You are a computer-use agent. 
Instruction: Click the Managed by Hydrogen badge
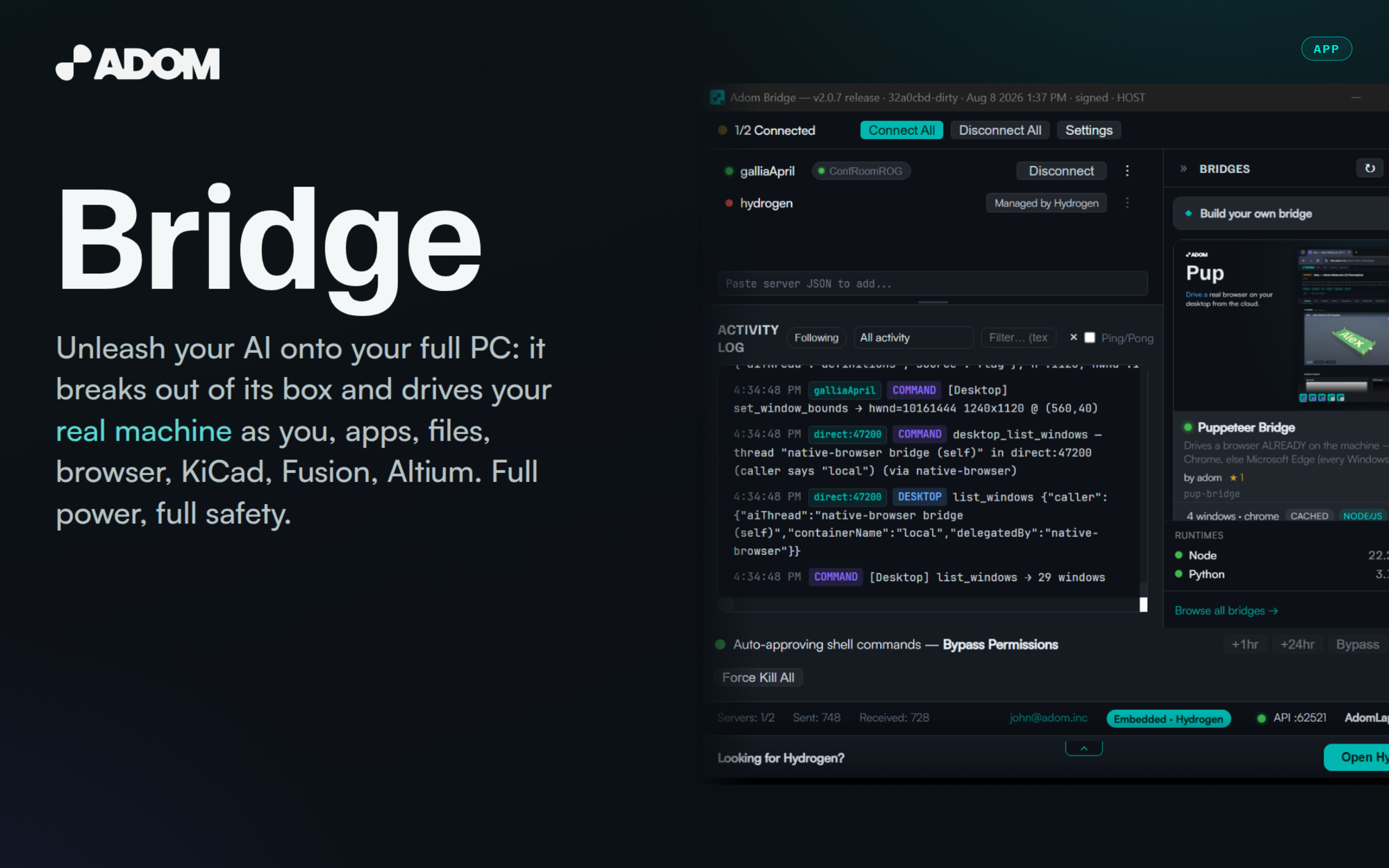tap(1047, 203)
